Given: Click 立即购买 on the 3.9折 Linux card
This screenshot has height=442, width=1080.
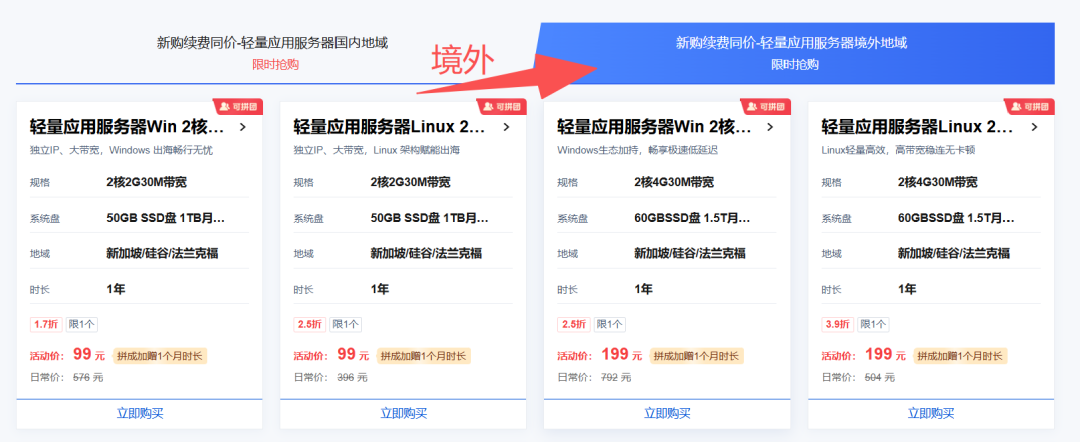Looking at the screenshot, I should [931, 414].
